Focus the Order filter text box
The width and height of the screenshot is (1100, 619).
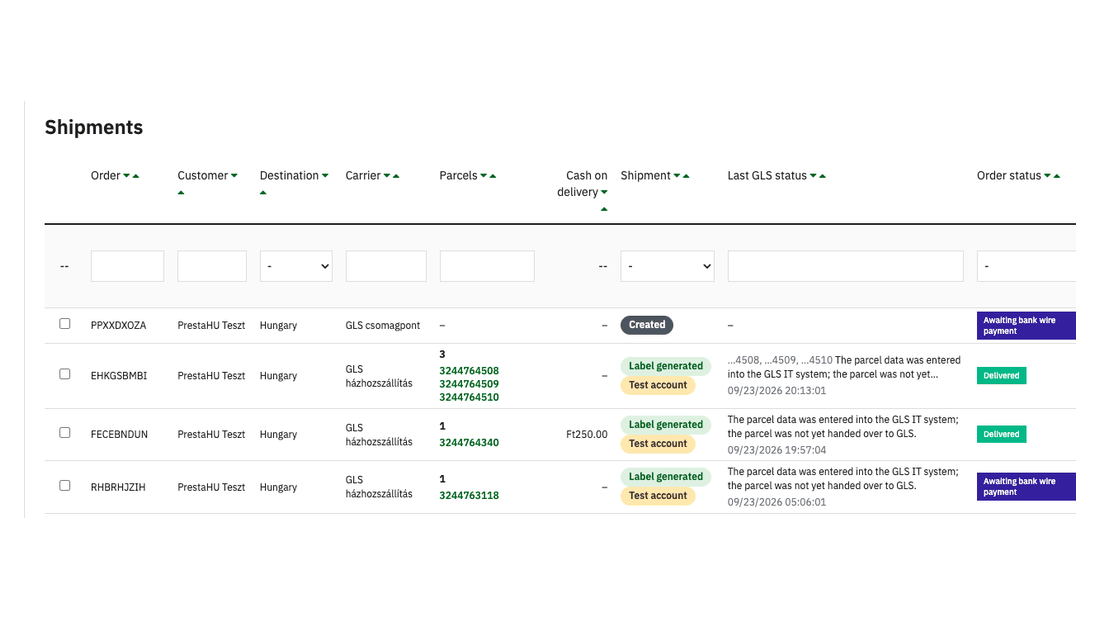[x=127, y=266]
